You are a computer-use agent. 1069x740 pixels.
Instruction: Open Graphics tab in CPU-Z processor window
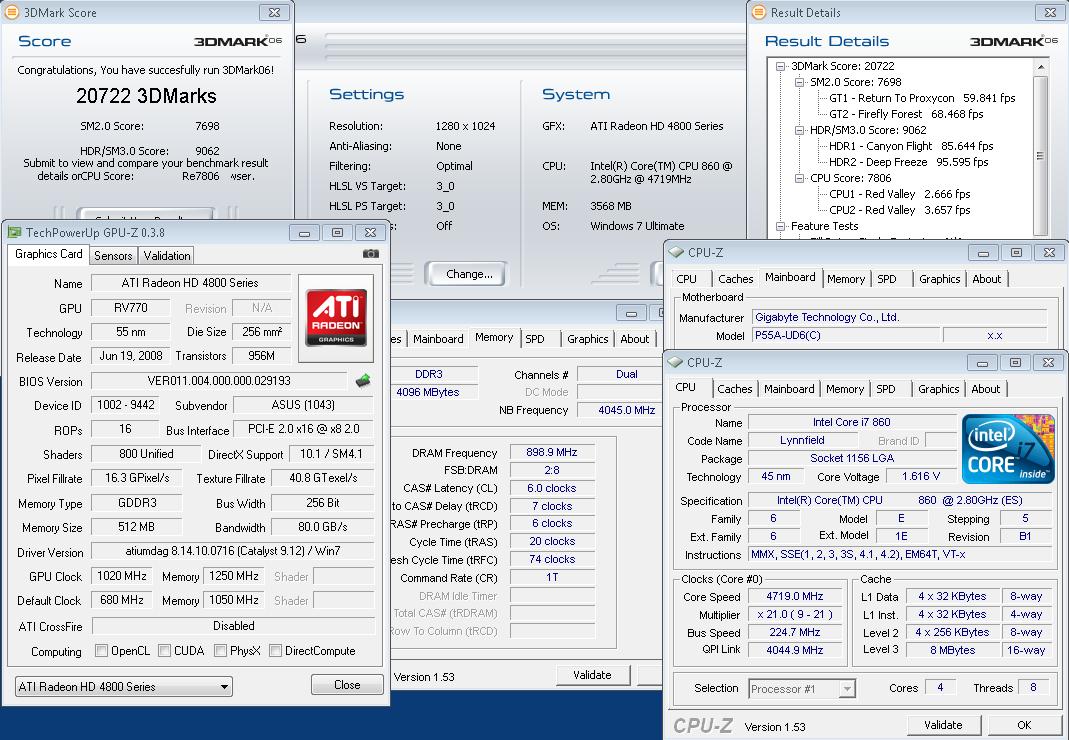click(938, 389)
